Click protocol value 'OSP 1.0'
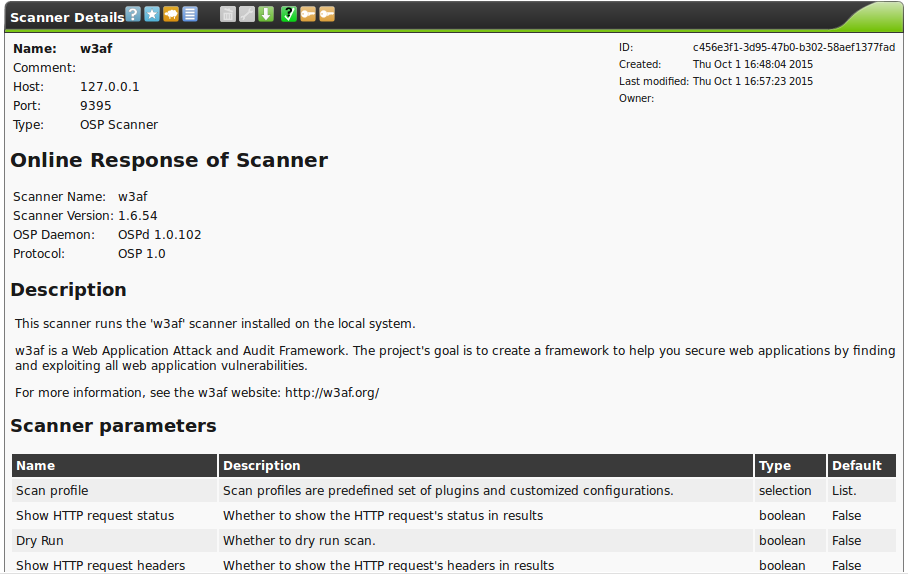This screenshot has height=574, width=908. 142,254
